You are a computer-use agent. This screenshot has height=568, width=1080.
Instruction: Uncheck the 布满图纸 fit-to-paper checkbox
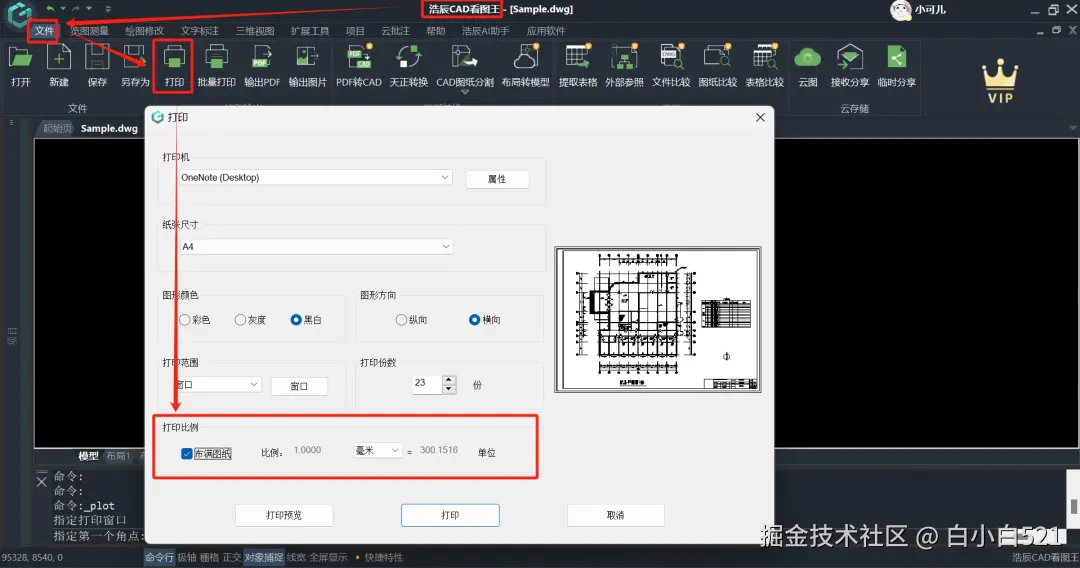pos(187,453)
